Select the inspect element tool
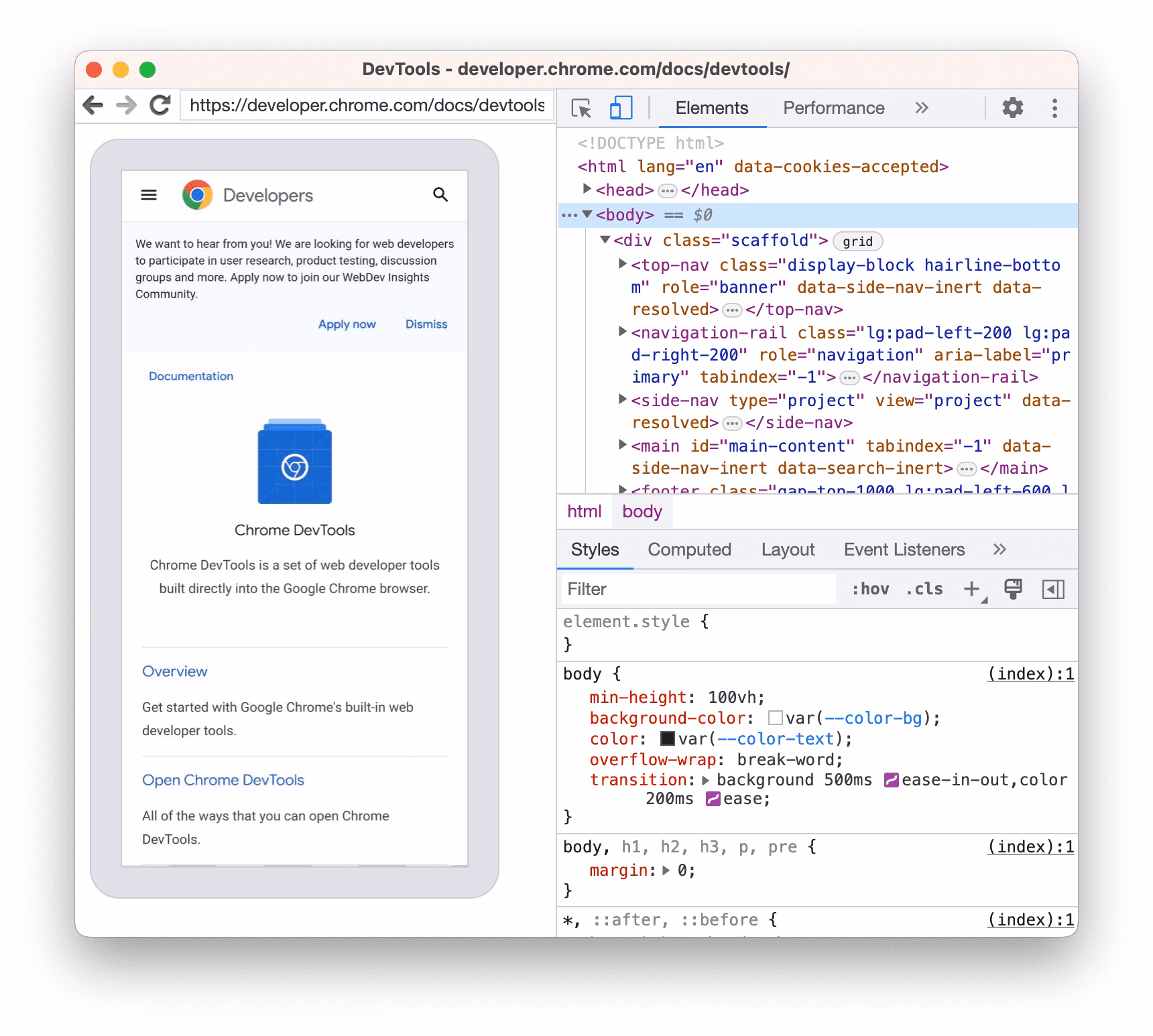The image size is (1153, 1036). click(x=581, y=108)
